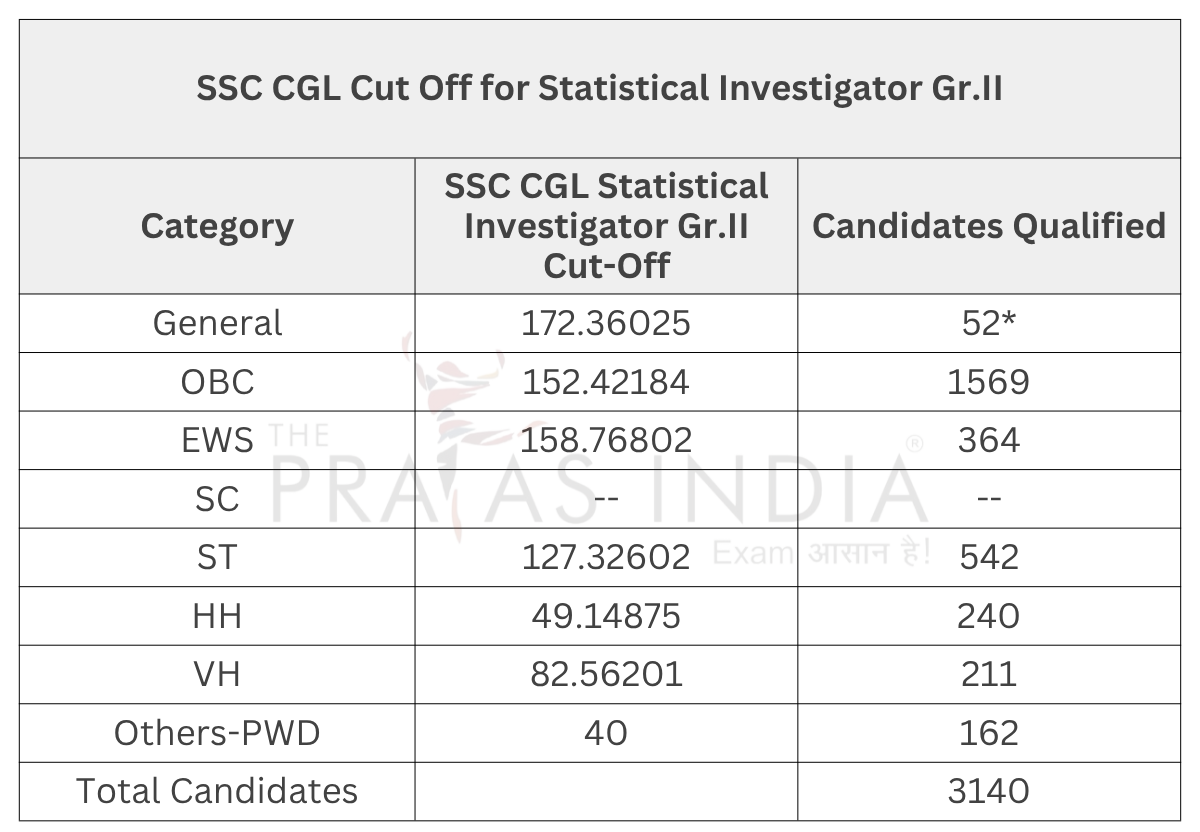Click the Cut-Off column header cell
Screen dimensions: 1200x832
click(606, 226)
